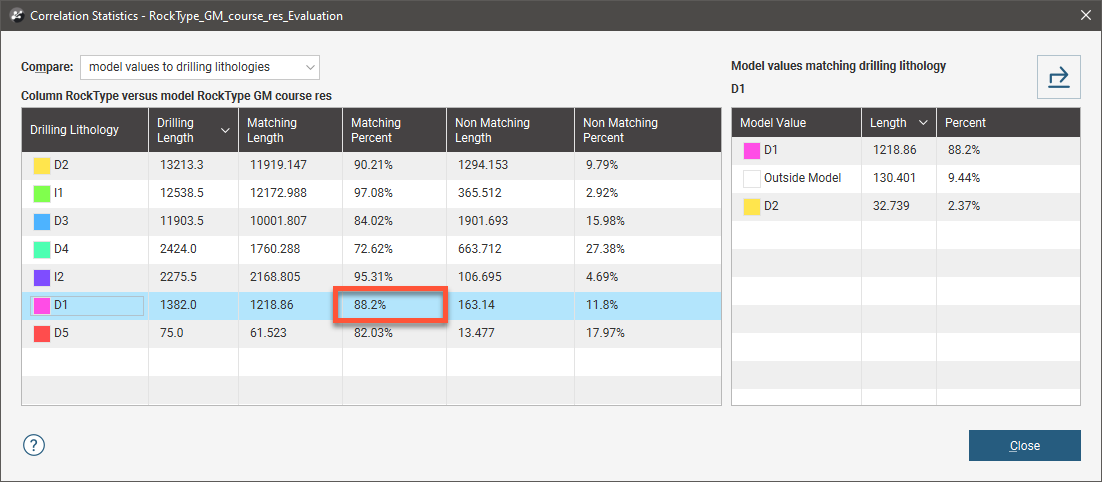Open the help question mark icon
1102x482 pixels.
pos(34,445)
